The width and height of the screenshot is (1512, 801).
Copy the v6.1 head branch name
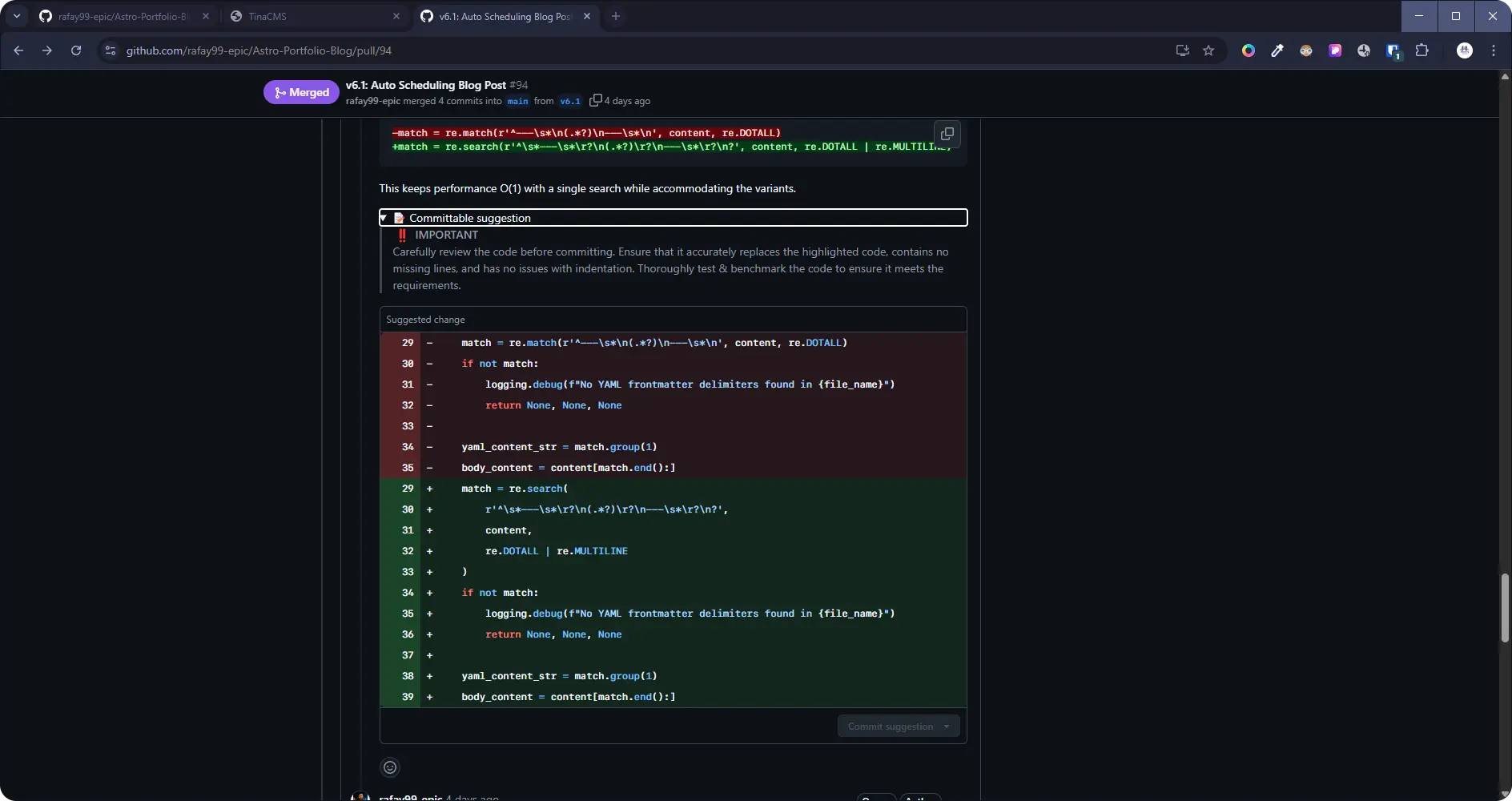tap(595, 101)
